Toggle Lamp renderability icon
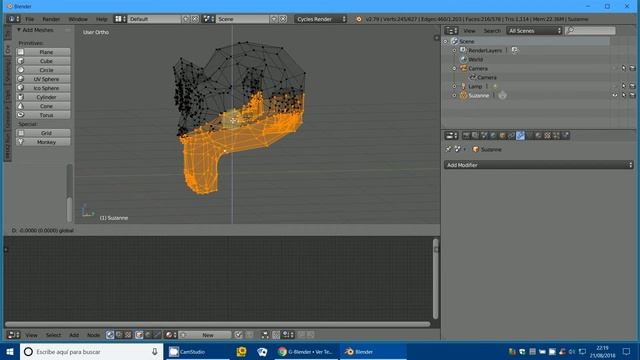This screenshot has width=640, height=360. click(x=632, y=86)
